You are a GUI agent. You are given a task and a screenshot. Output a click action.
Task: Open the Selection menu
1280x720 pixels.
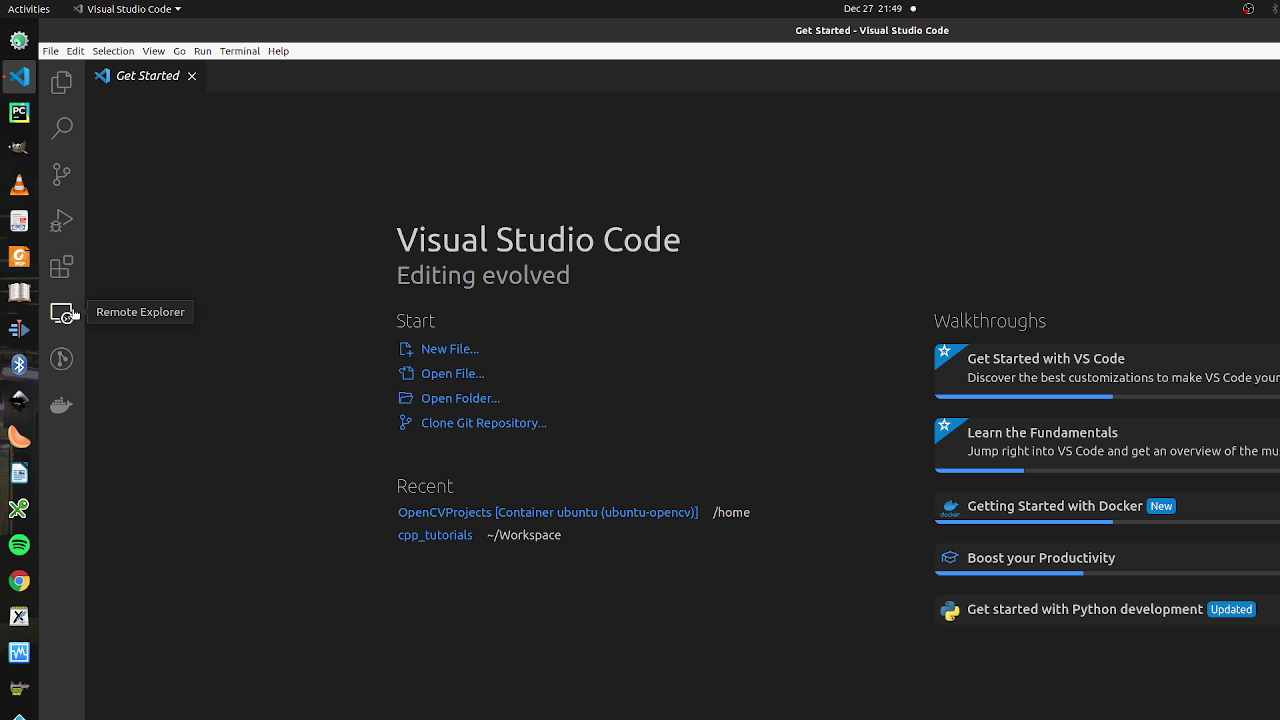coord(113,51)
